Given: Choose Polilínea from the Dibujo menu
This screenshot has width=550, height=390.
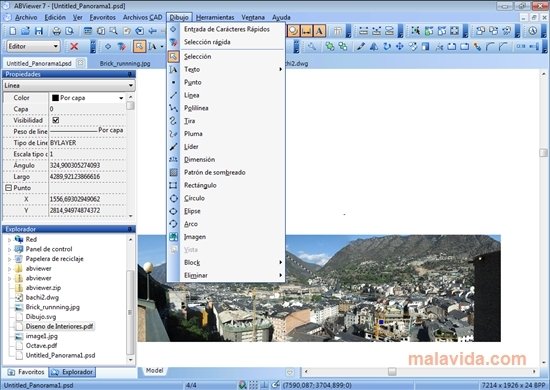Looking at the screenshot, I should [x=226, y=108].
